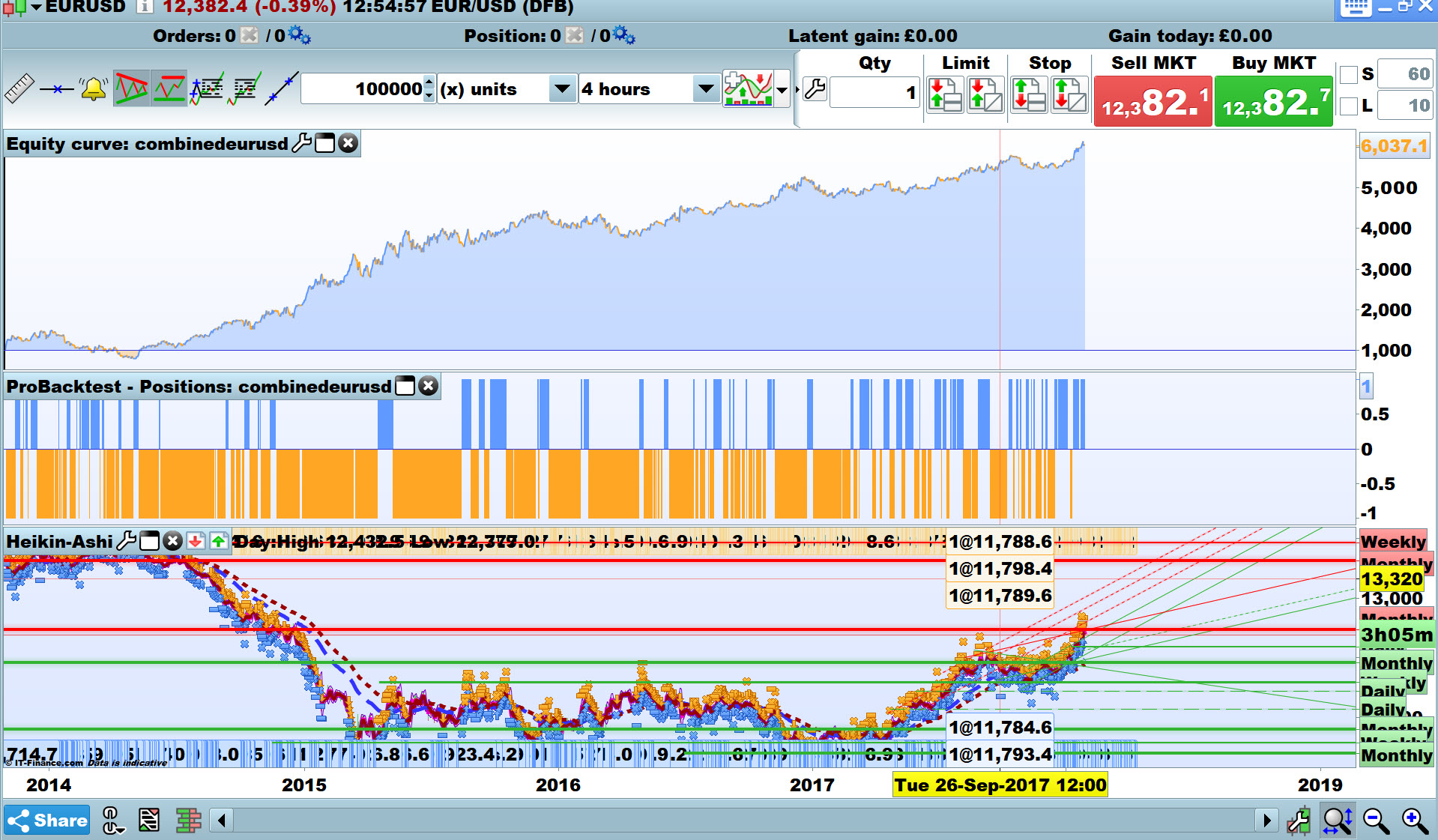Select the 1@11,798.4 order label
The width and height of the screenshot is (1438, 840).
tap(1000, 569)
